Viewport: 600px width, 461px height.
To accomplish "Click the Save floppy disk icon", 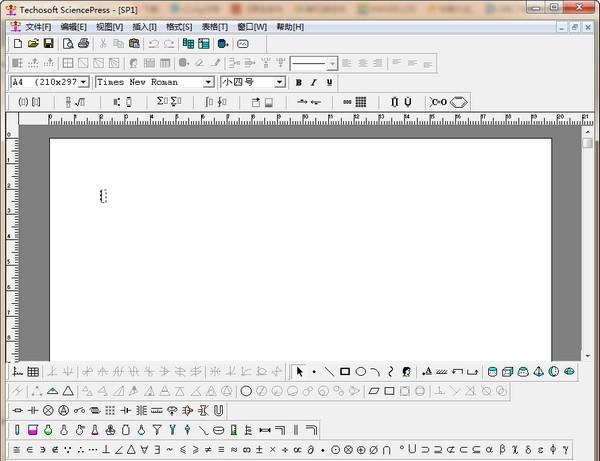I will click(48, 44).
